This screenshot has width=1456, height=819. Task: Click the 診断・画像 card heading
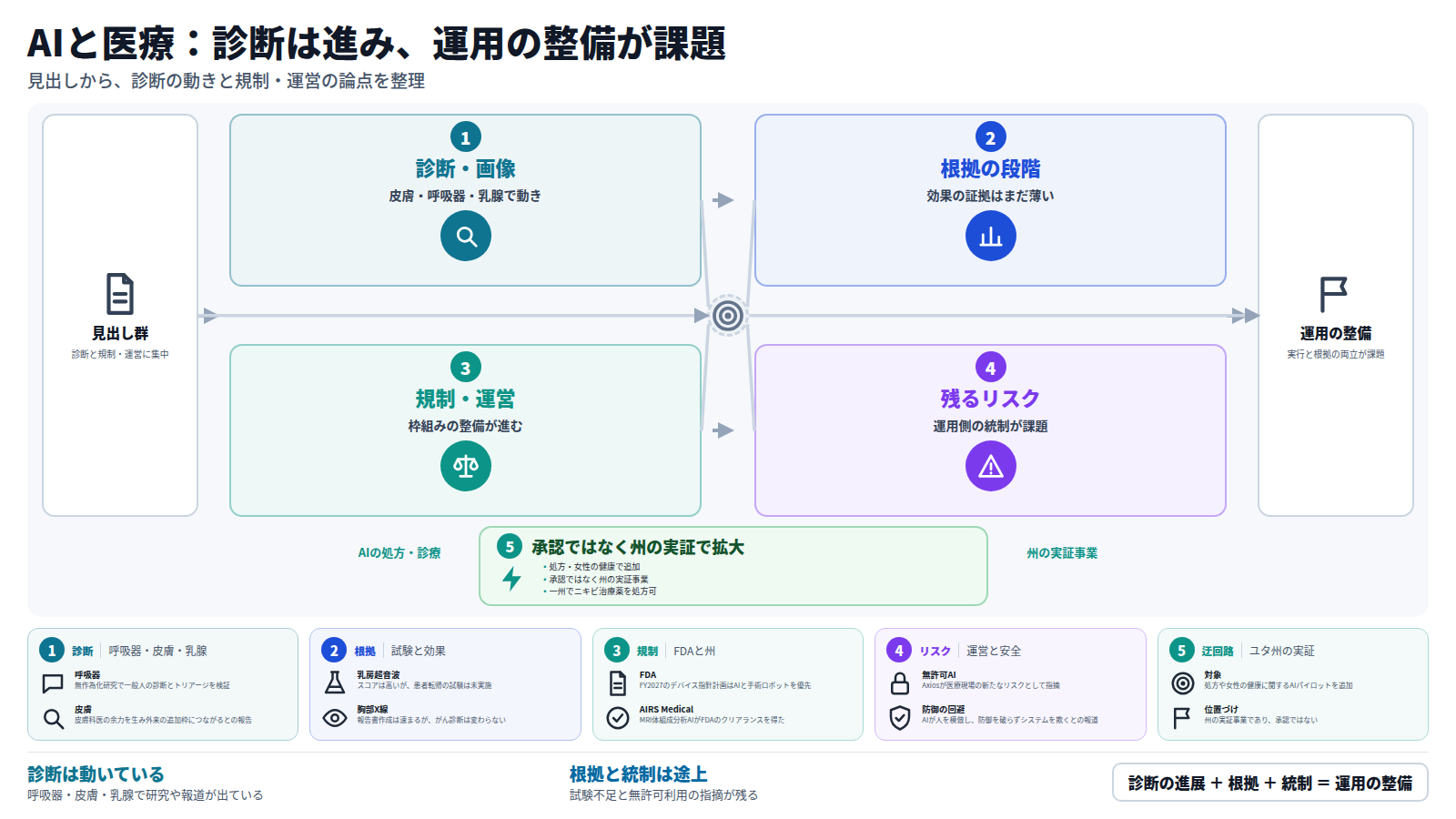coord(466,168)
